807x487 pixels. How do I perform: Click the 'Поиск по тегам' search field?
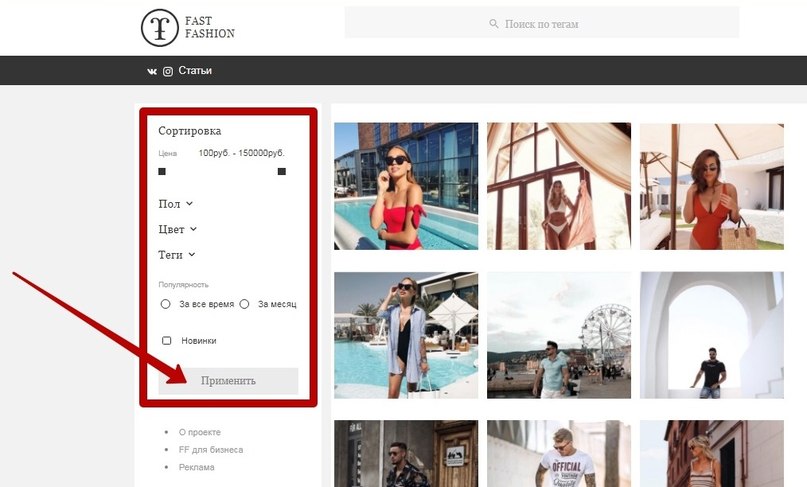[x=542, y=23]
